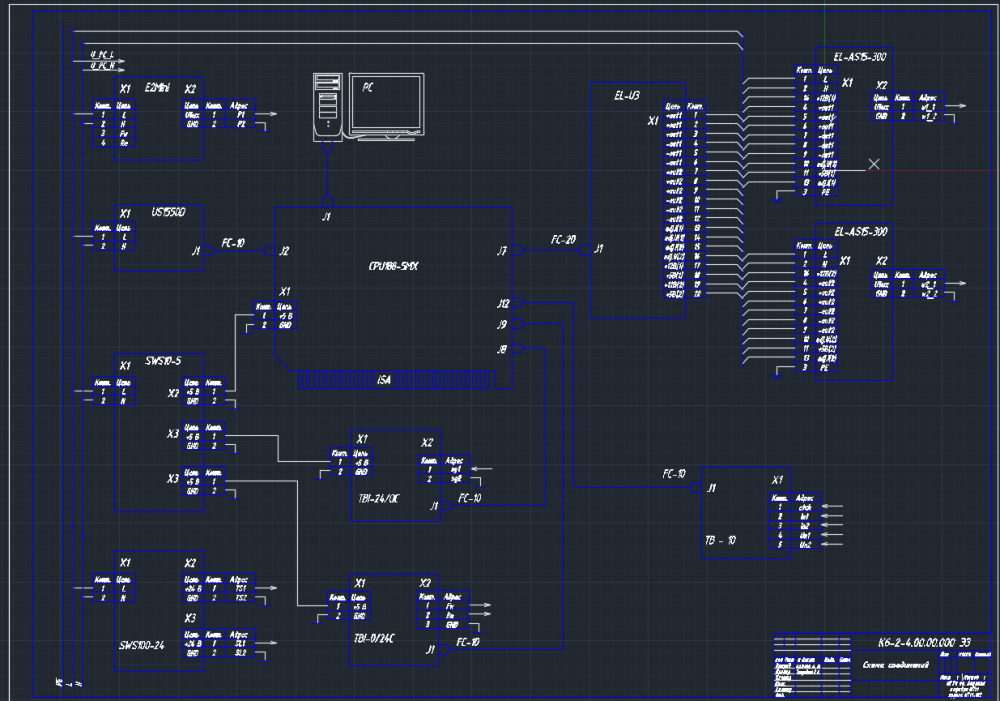Click the X cross marker near EL-AS15-300

(874, 164)
